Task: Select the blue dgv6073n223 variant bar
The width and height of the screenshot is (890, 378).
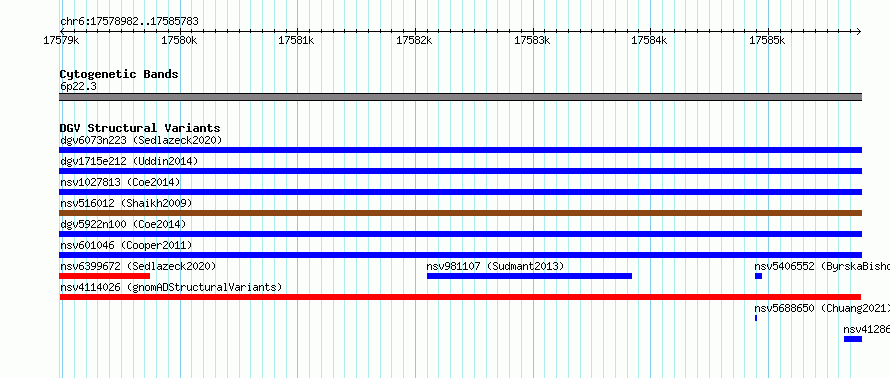Action: click(x=460, y=150)
